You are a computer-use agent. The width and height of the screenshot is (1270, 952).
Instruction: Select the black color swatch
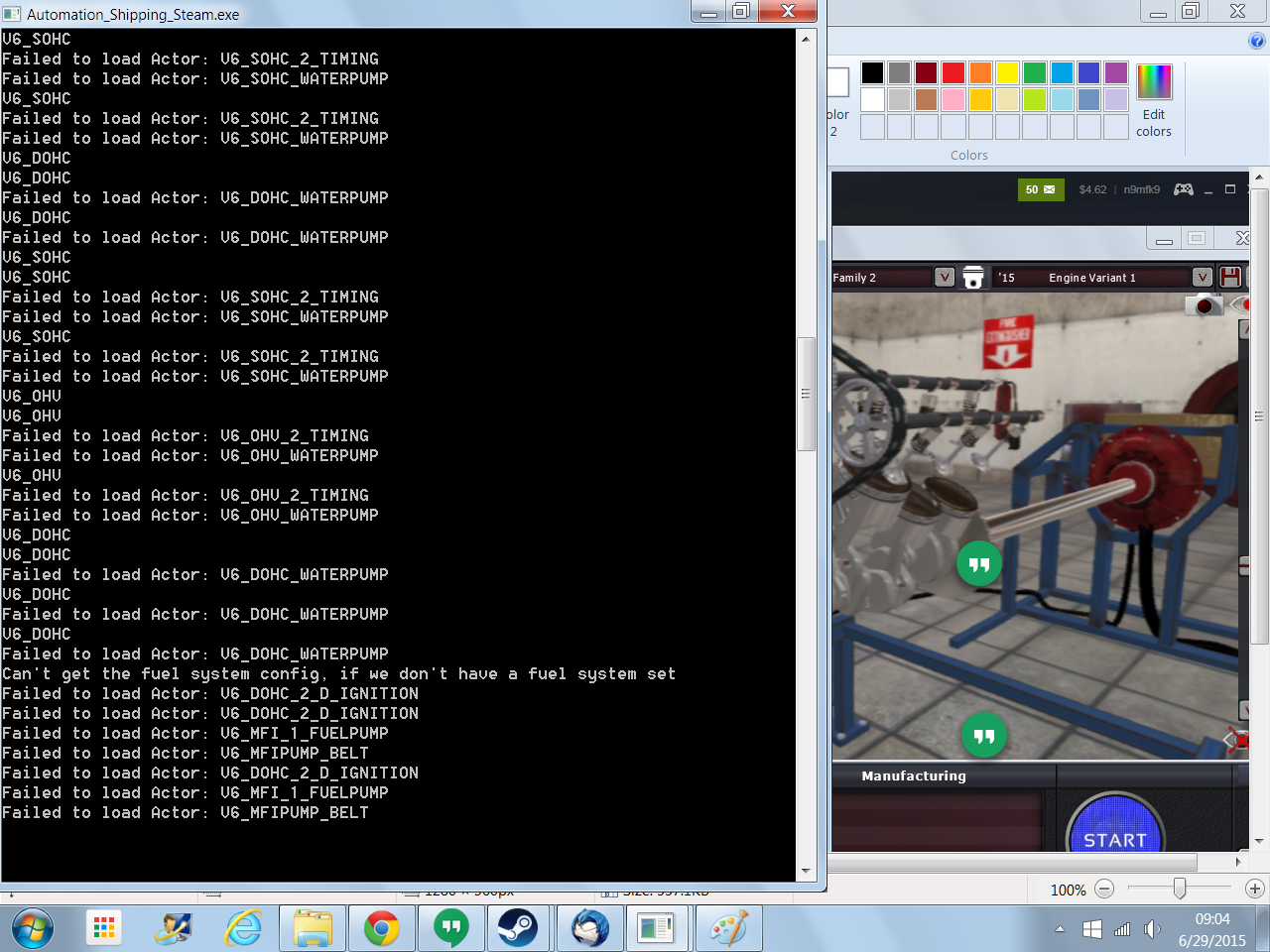coord(872,72)
